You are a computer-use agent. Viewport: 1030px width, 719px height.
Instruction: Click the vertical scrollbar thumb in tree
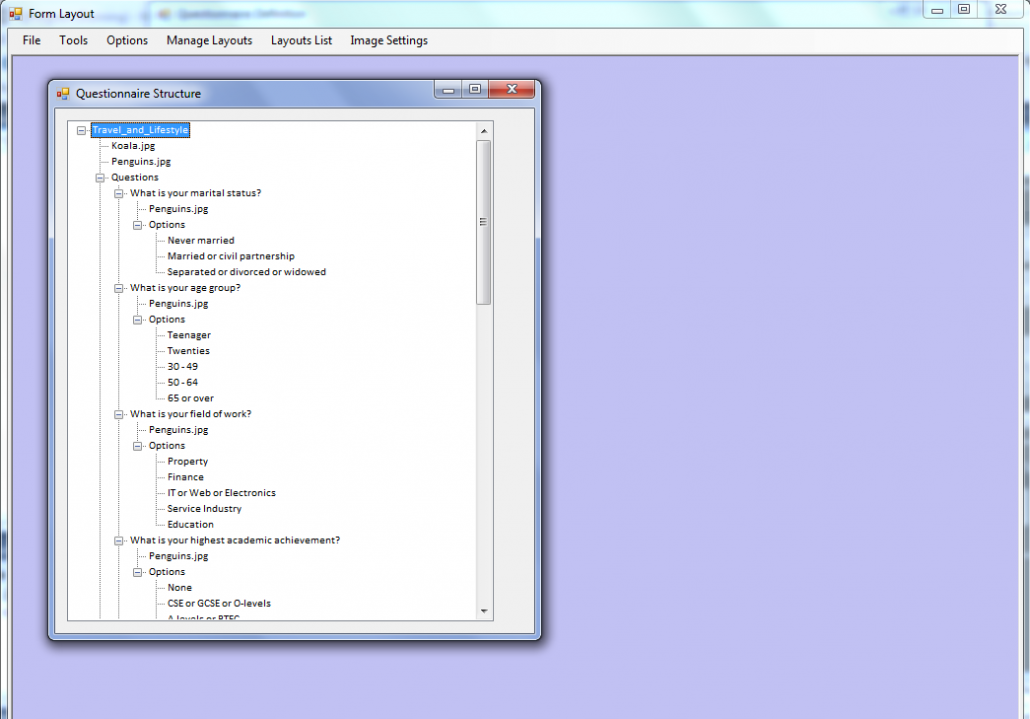pos(484,222)
